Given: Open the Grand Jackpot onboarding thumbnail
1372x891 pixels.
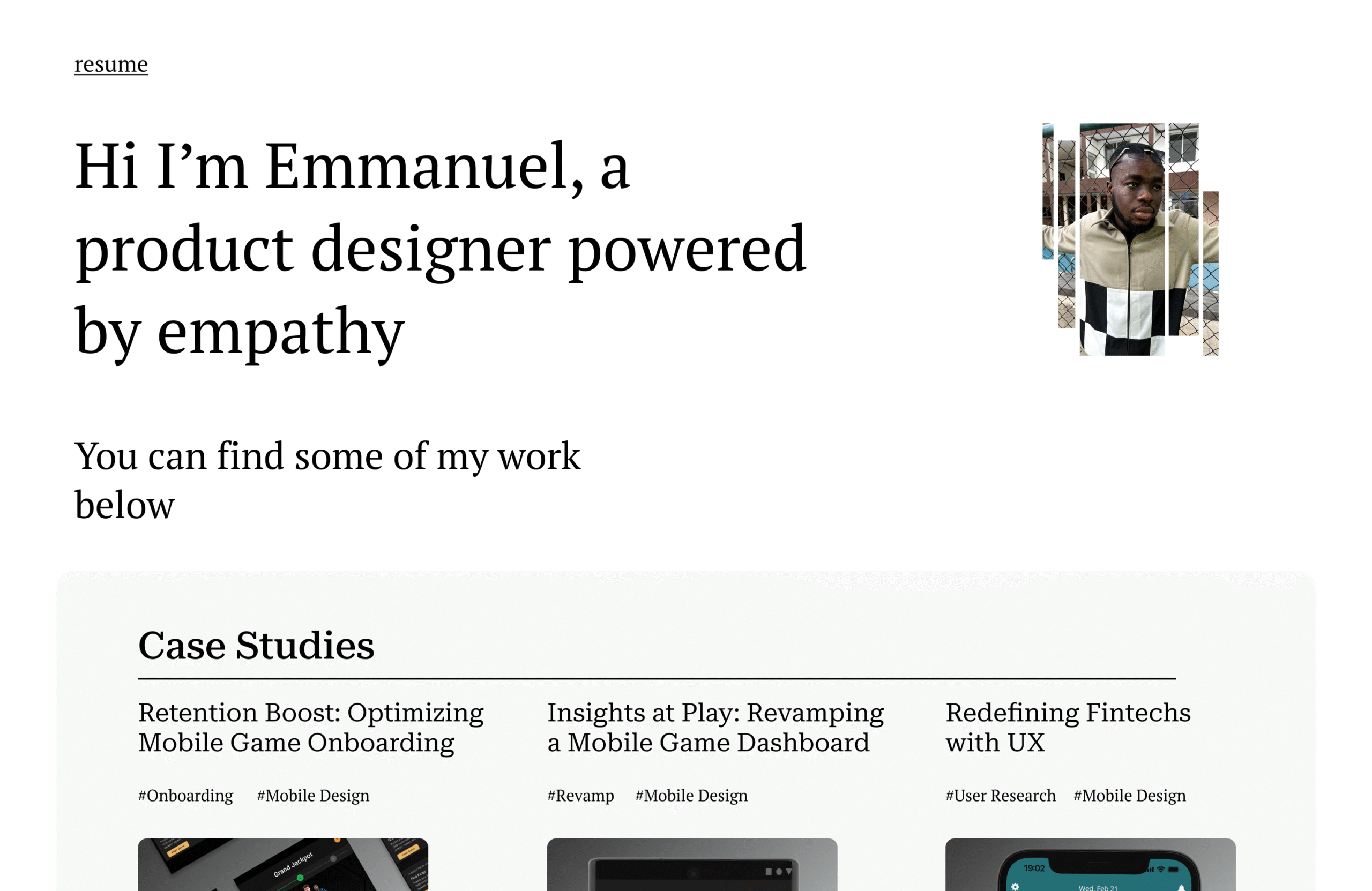Looking at the screenshot, I should click(282, 865).
